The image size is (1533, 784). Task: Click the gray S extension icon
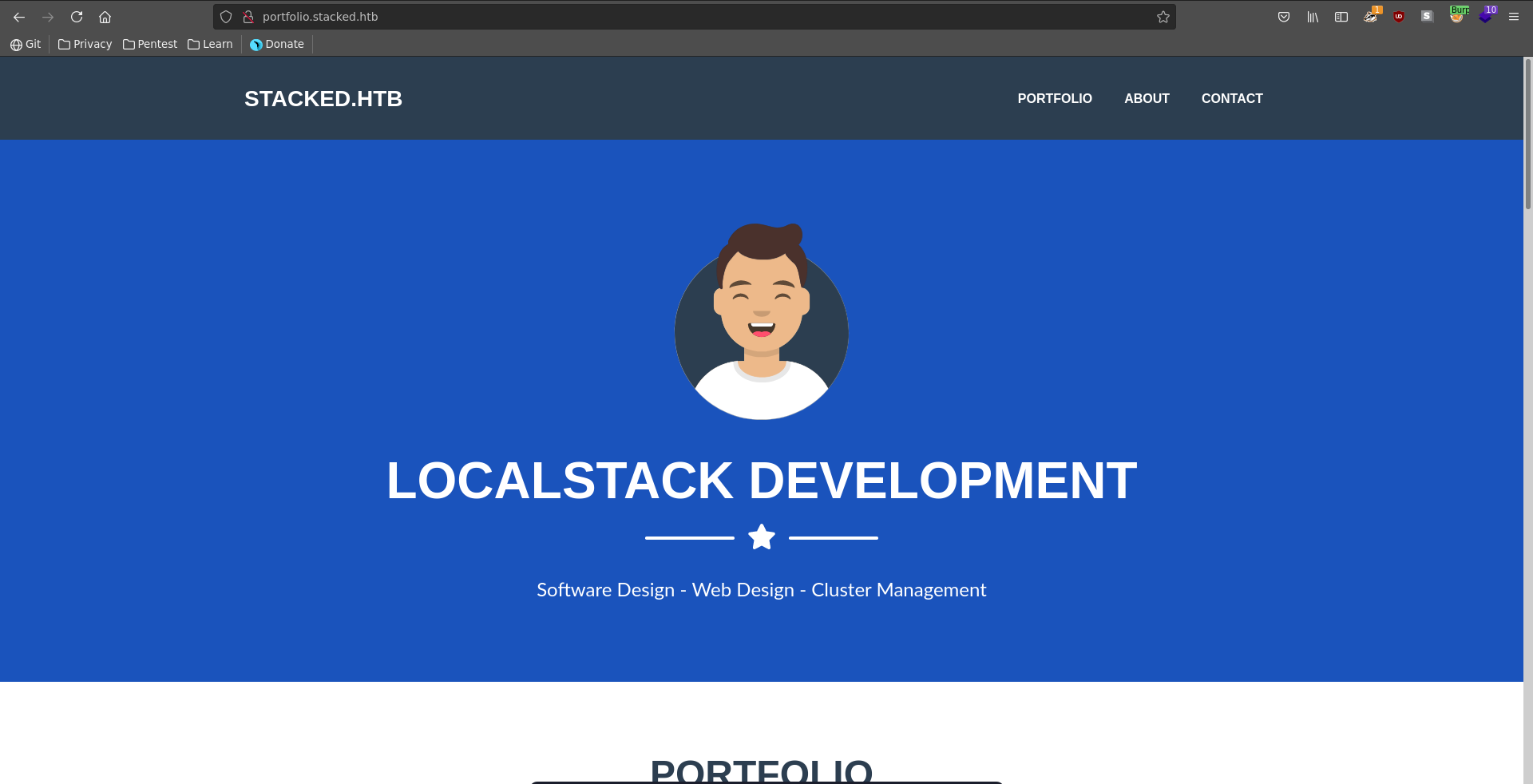click(x=1427, y=16)
